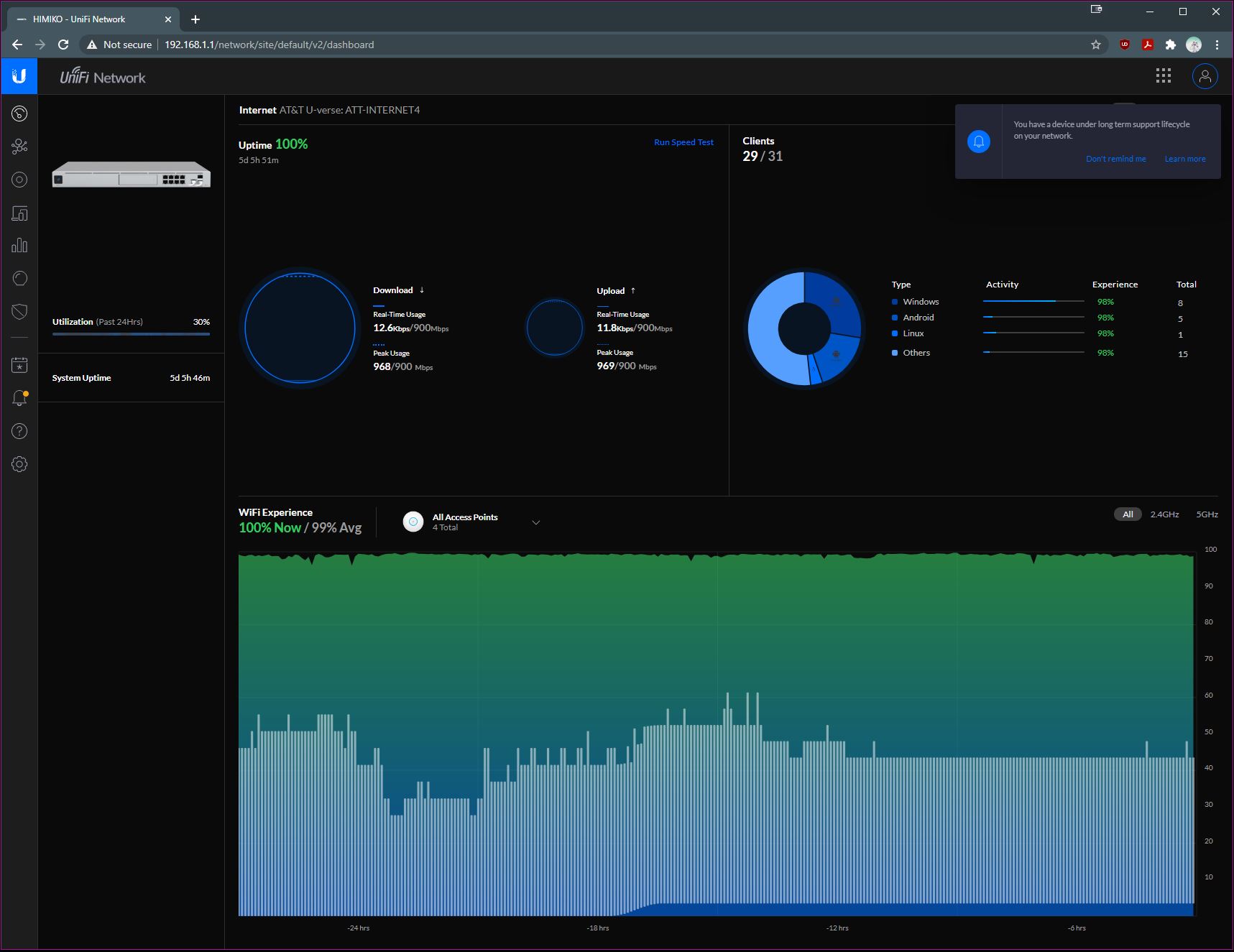Open the Alerts bell sidebar icon
1234x952 pixels.
tap(19, 398)
